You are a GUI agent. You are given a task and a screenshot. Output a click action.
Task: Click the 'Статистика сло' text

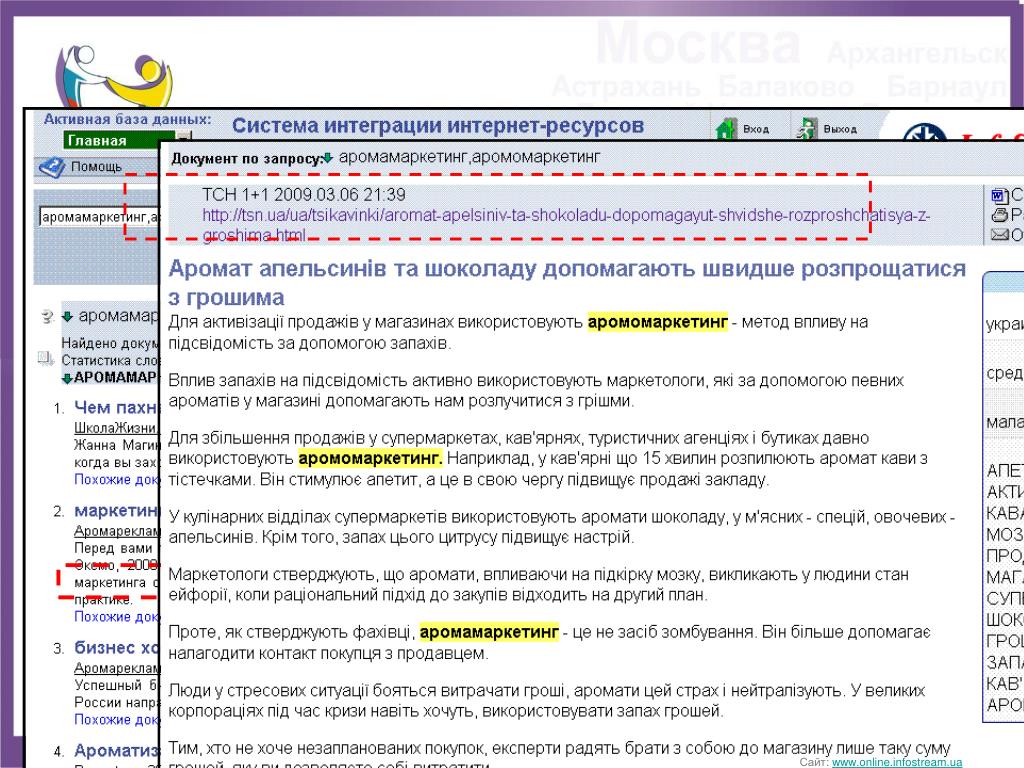coord(110,360)
